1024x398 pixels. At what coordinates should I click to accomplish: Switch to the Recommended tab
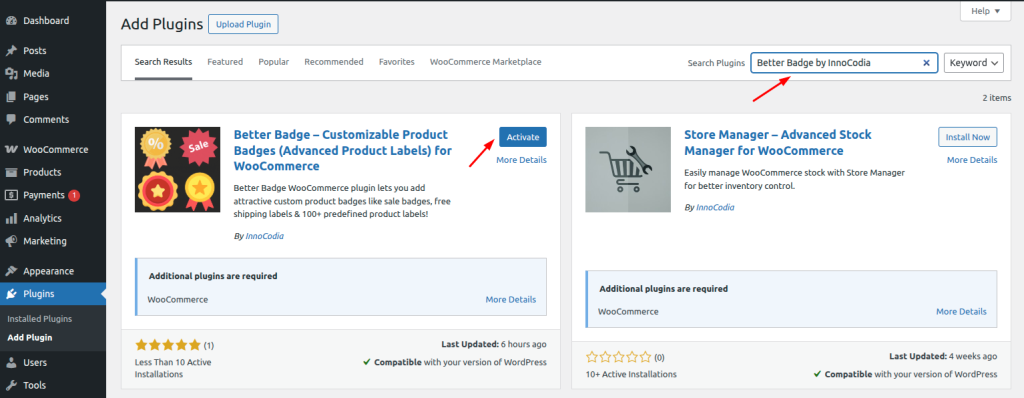point(334,62)
